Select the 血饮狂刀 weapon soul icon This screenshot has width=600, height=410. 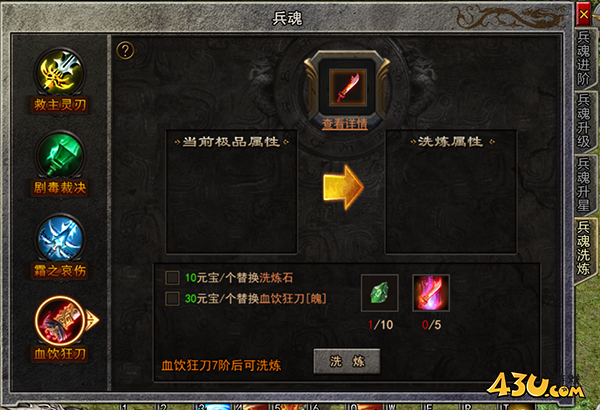[x=60, y=321]
